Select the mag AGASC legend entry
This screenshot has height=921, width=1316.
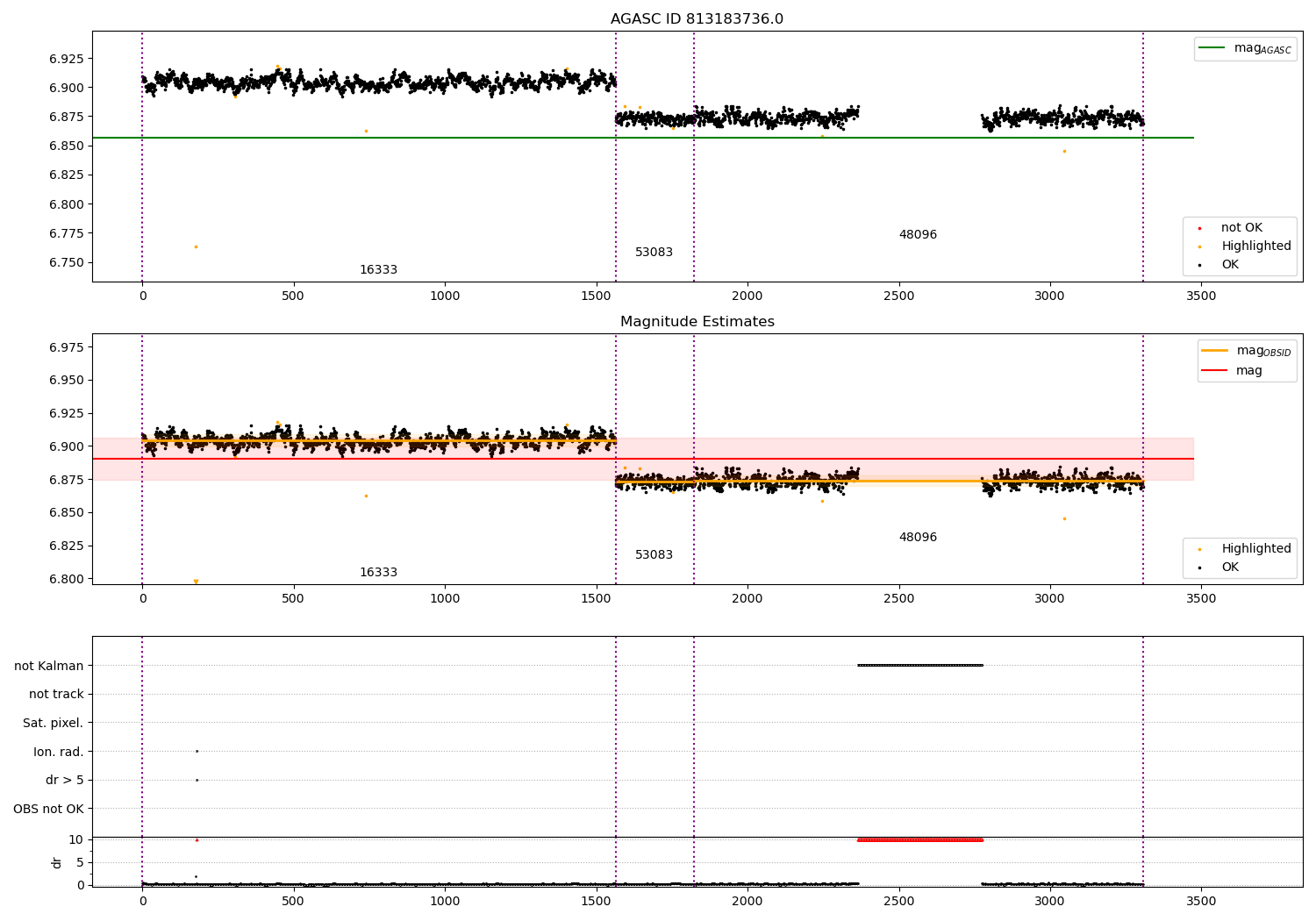coord(1245,48)
